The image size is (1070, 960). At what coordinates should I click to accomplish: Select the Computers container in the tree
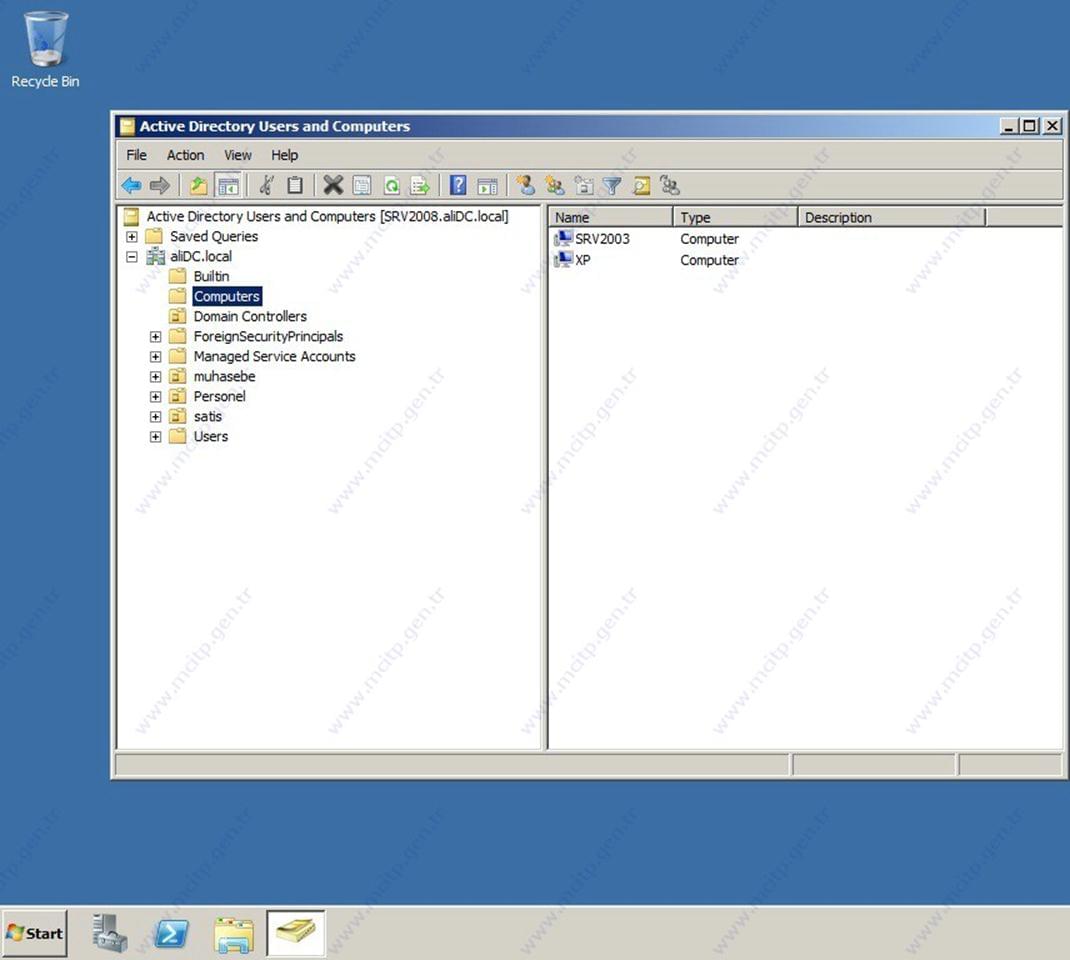pyautogui.click(x=227, y=296)
